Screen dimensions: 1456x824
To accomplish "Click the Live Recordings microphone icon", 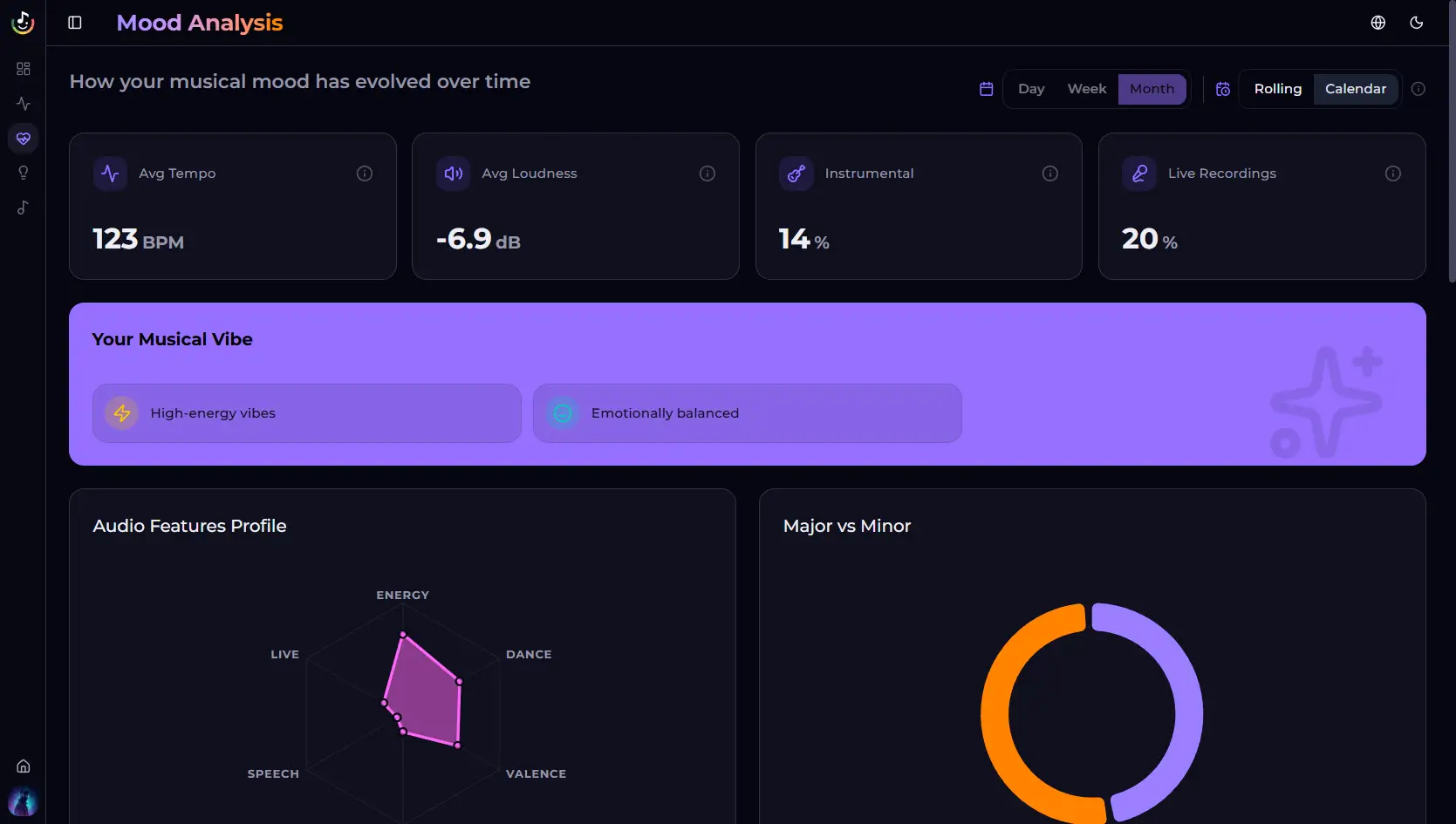I will [1139, 174].
